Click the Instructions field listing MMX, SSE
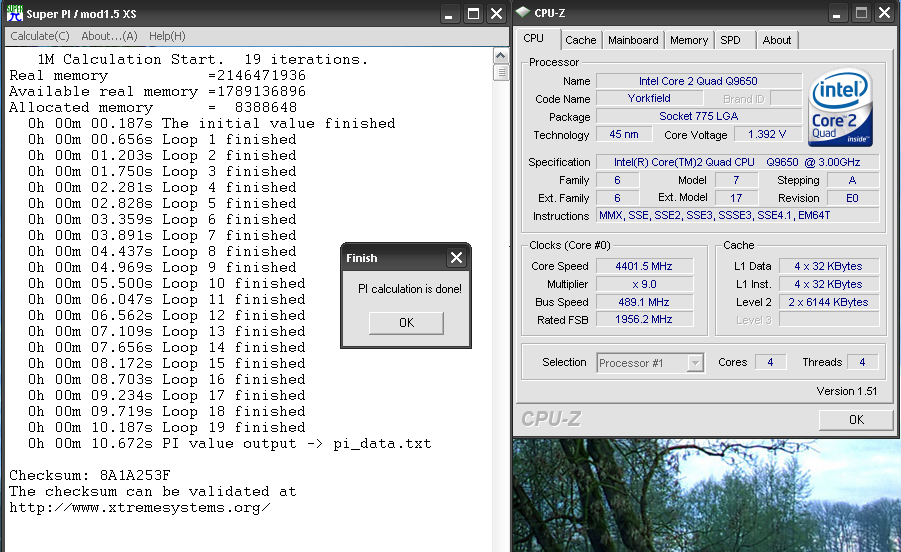 pyautogui.click(x=737, y=215)
